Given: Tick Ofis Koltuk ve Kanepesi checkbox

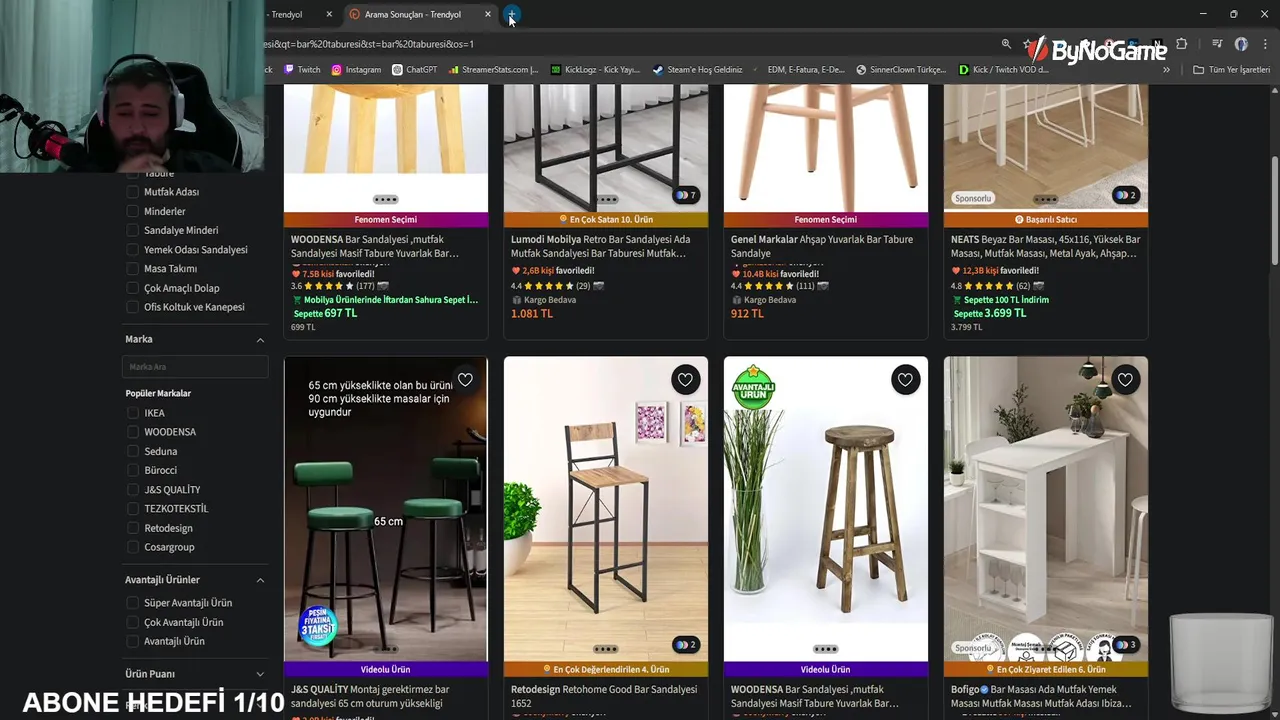Looking at the screenshot, I should (x=132, y=307).
